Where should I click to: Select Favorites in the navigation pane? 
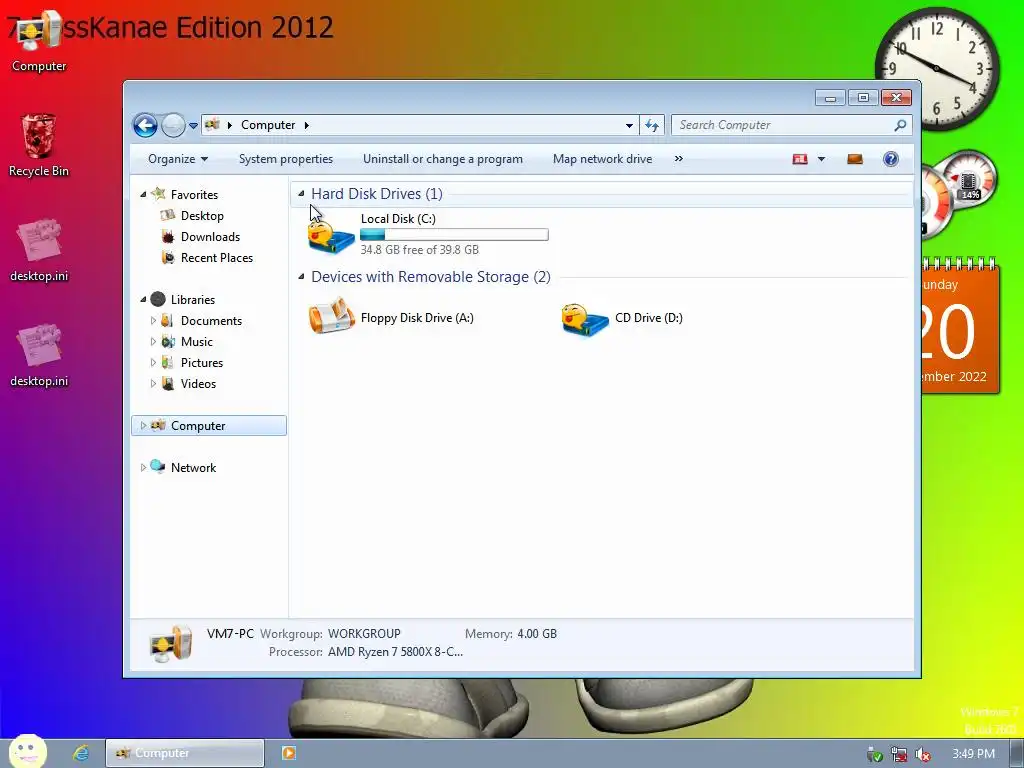[x=194, y=195]
